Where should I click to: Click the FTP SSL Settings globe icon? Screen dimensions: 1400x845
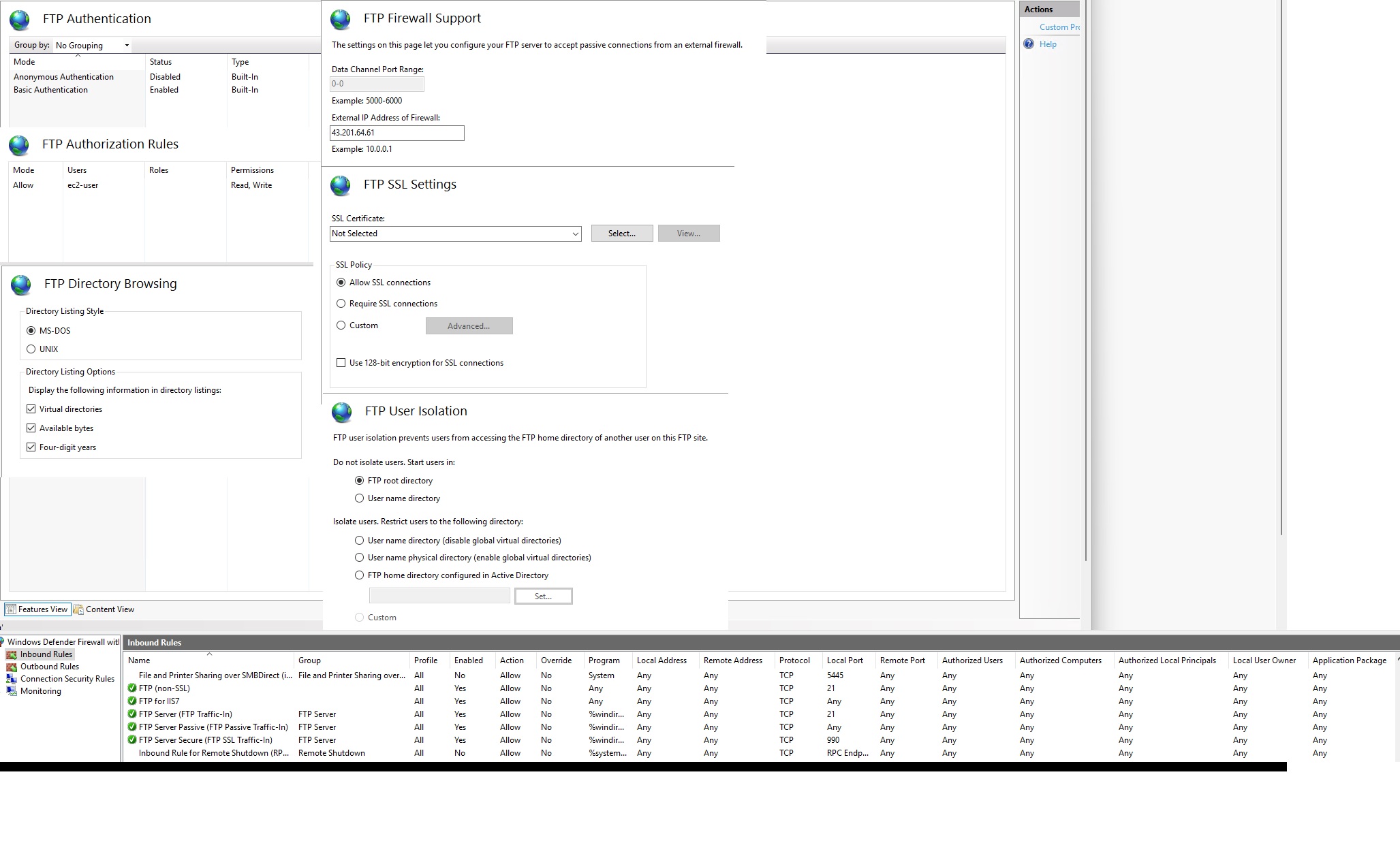pyautogui.click(x=341, y=185)
